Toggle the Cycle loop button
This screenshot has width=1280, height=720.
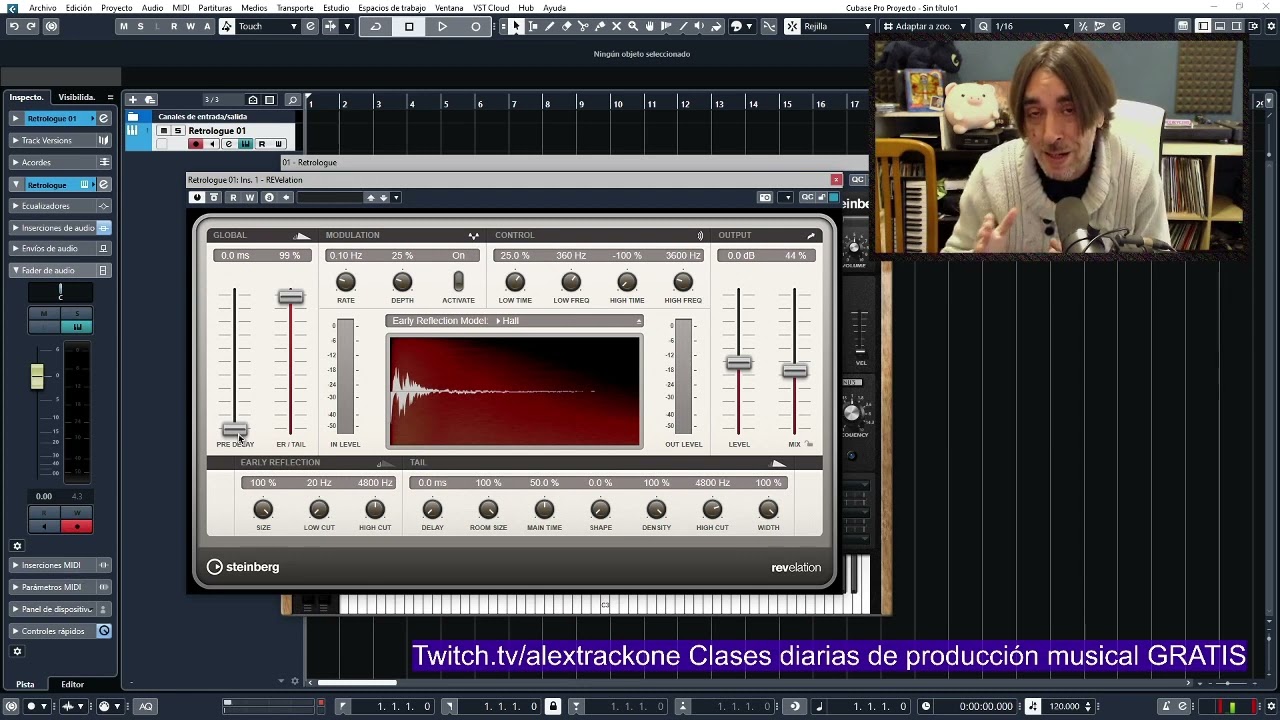[376, 27]
